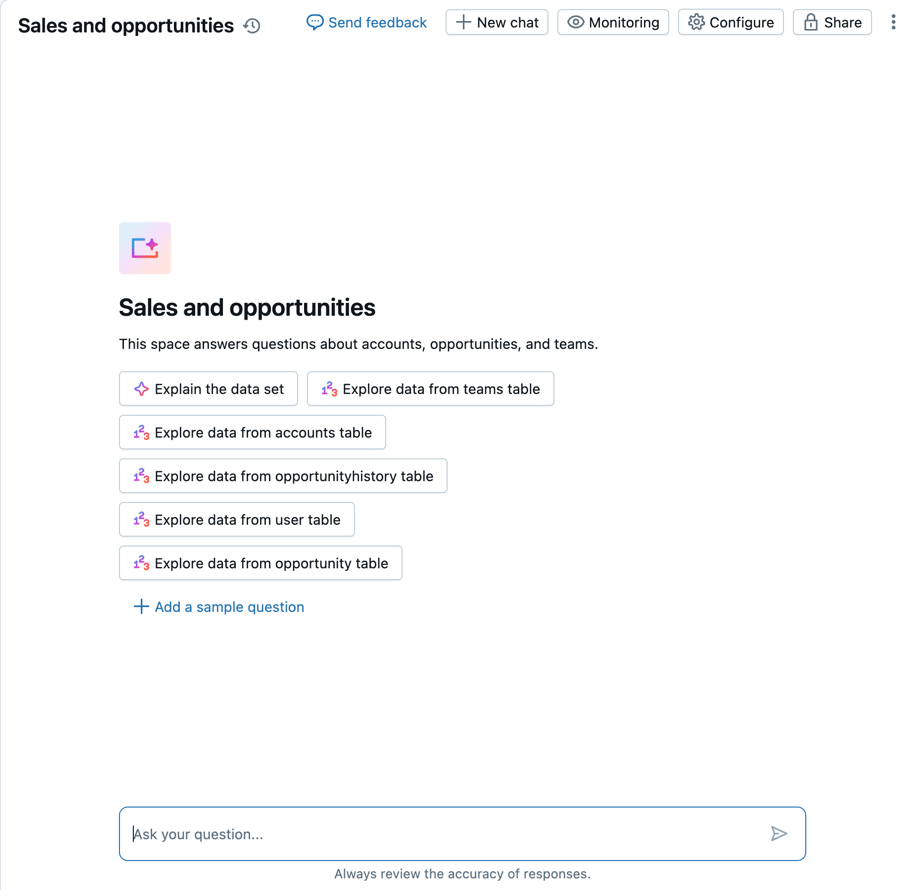Click the lock icon on Share
900x890 pixels.
pos(811,22)
